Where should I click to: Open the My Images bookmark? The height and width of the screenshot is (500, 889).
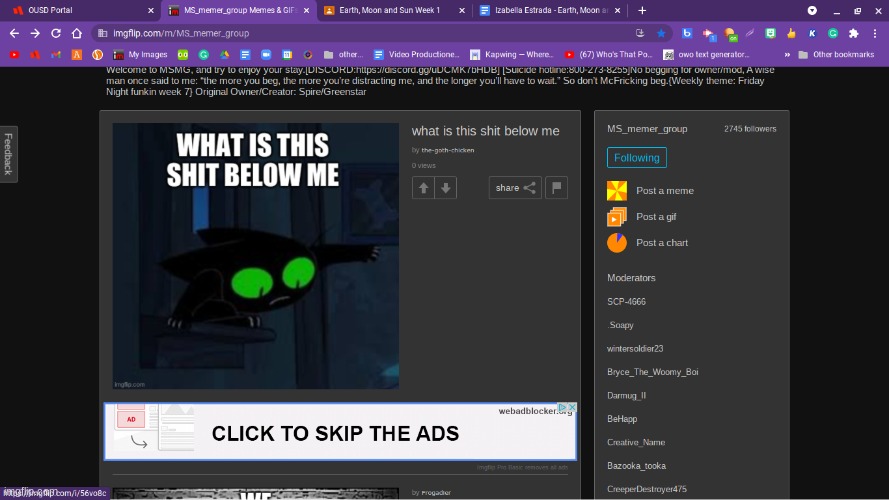(x=141, y=54)
